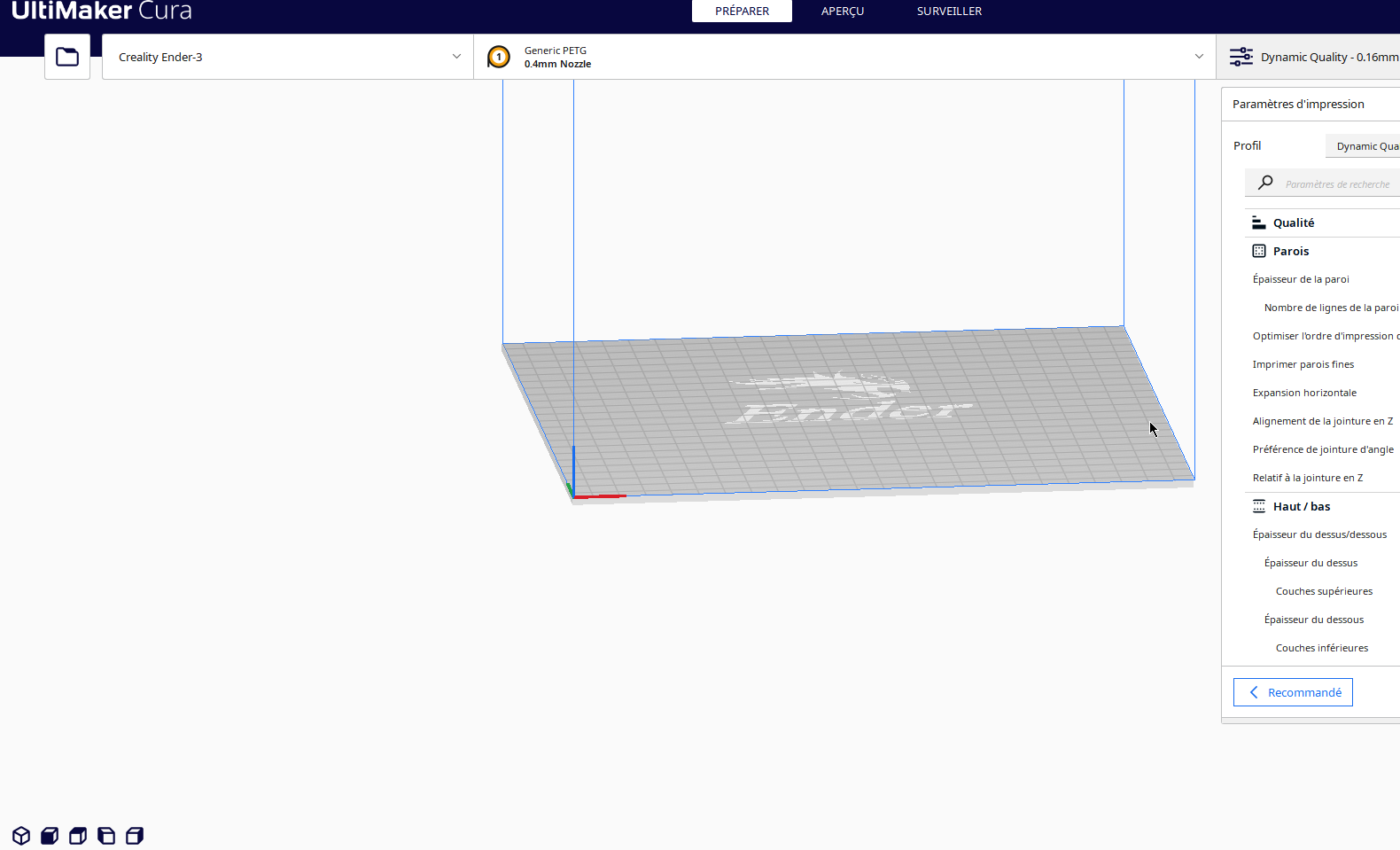Select Relatif à la jointure en Z

[1308, 478]
